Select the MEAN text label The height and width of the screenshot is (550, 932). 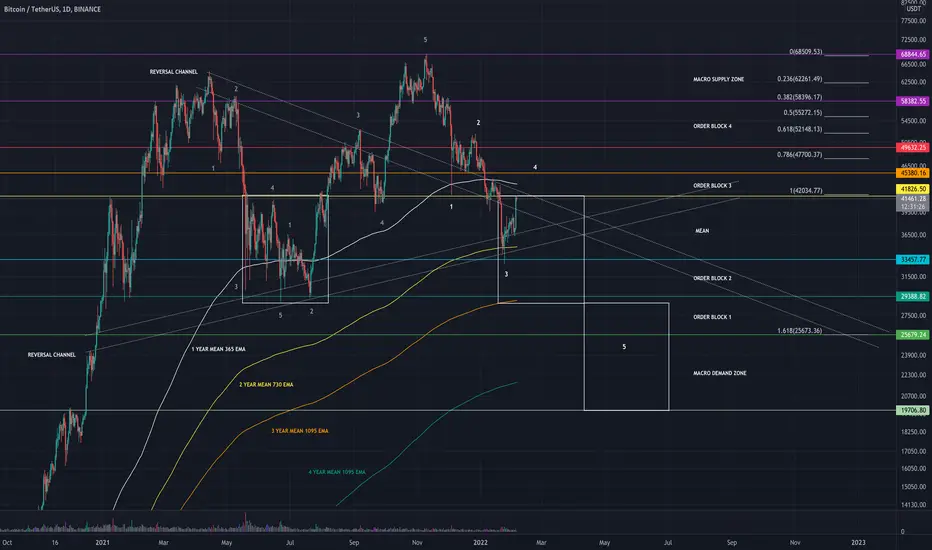[702, 231]
